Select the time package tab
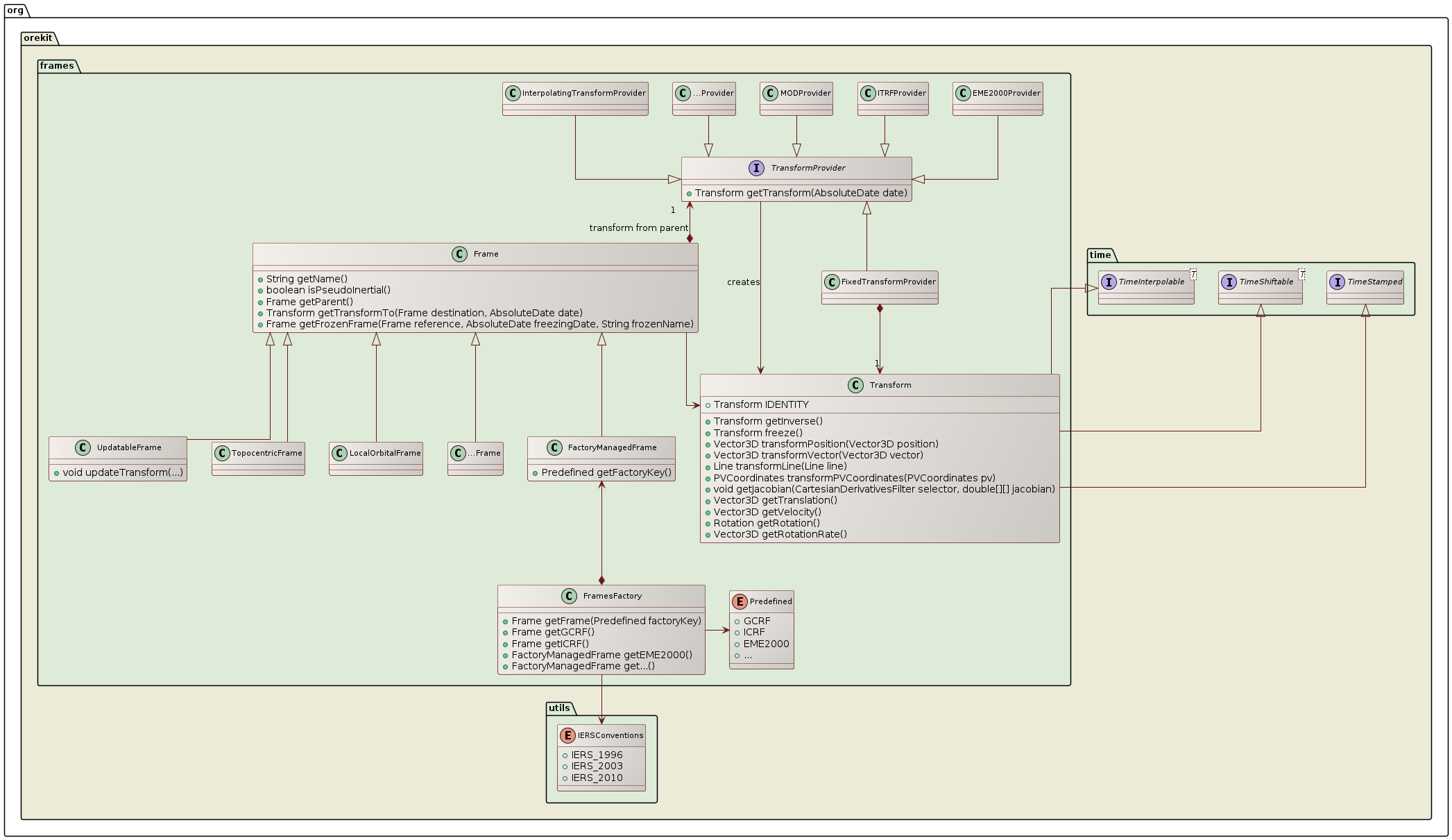1452x840 pixels. coord(1100,255)
